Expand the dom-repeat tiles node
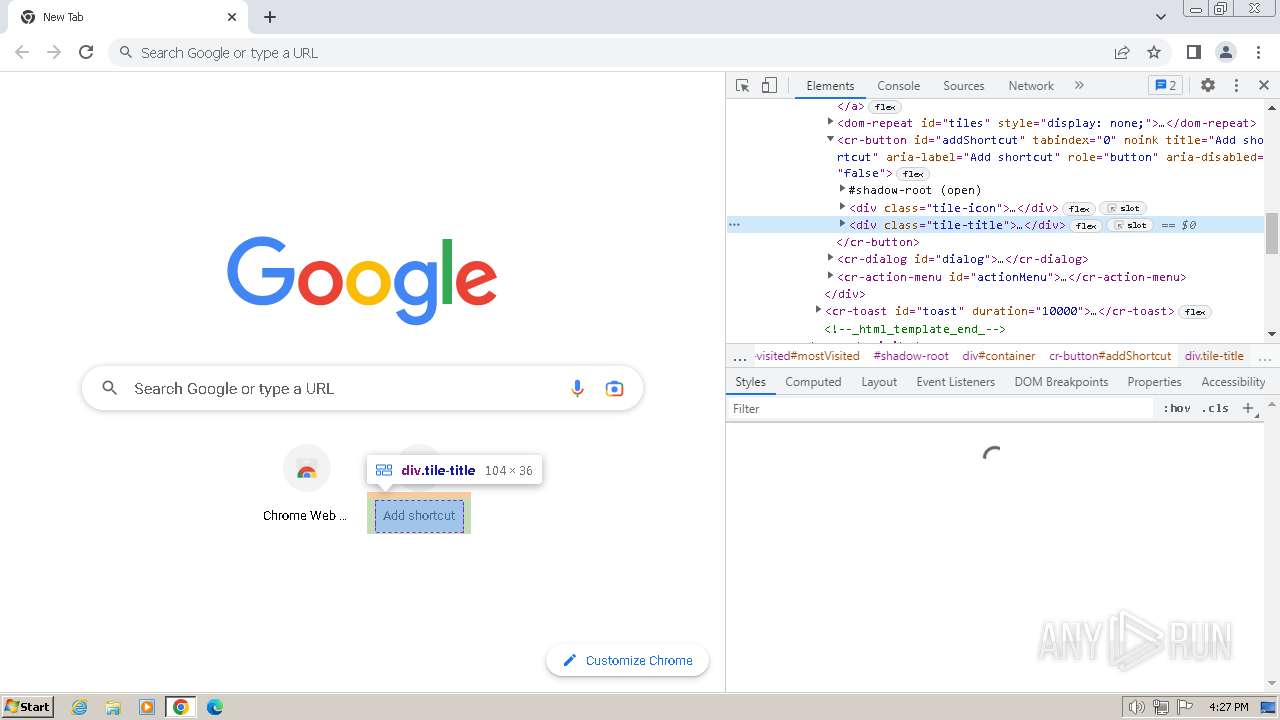The width and height of the screenshot is (1280, 720). pos(830,122)
